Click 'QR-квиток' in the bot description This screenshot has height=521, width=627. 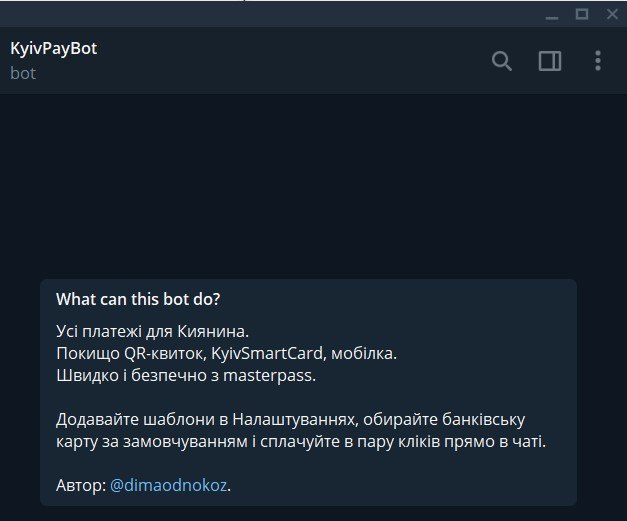(x=165, y=353)
